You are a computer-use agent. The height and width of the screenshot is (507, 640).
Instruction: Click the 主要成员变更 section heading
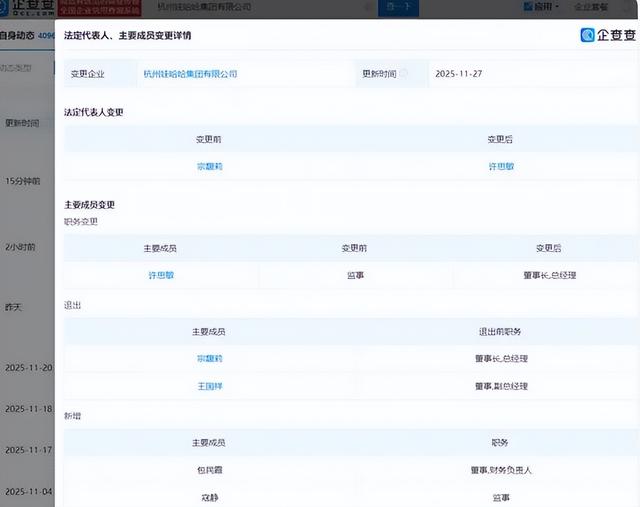pyautogui.click(x=89, y=205)
